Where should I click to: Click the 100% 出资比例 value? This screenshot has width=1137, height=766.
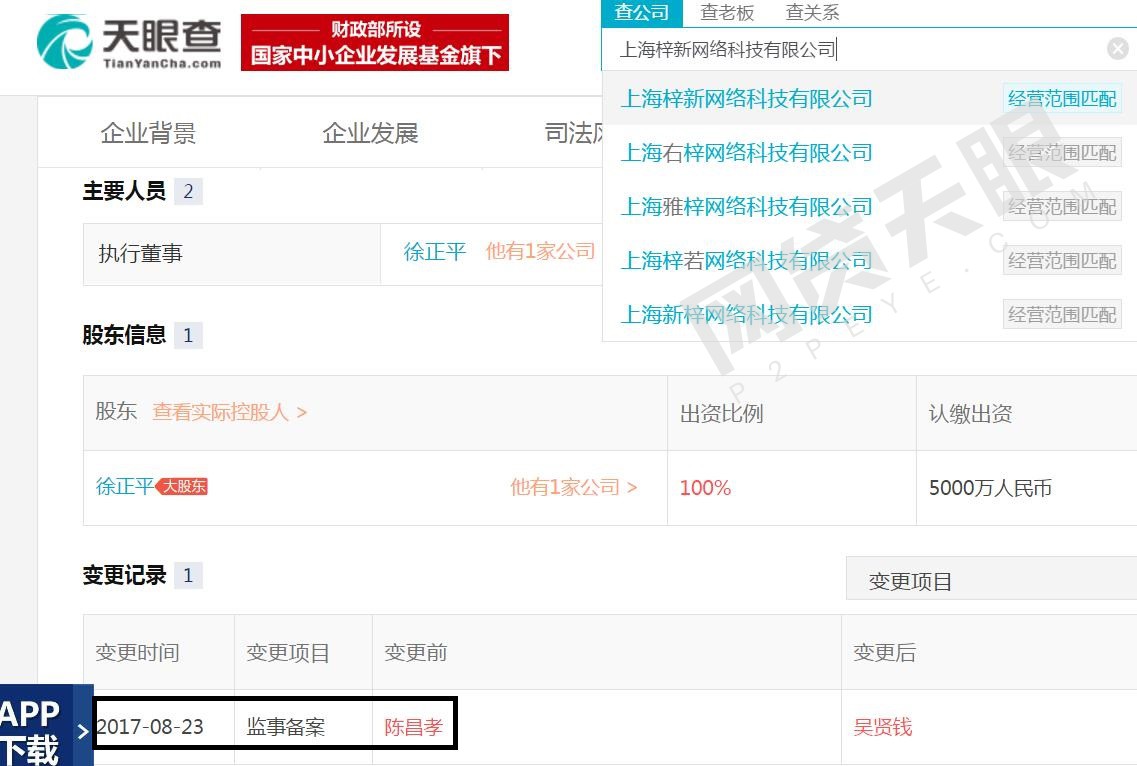pyautogui.click(x=705, y=487)
